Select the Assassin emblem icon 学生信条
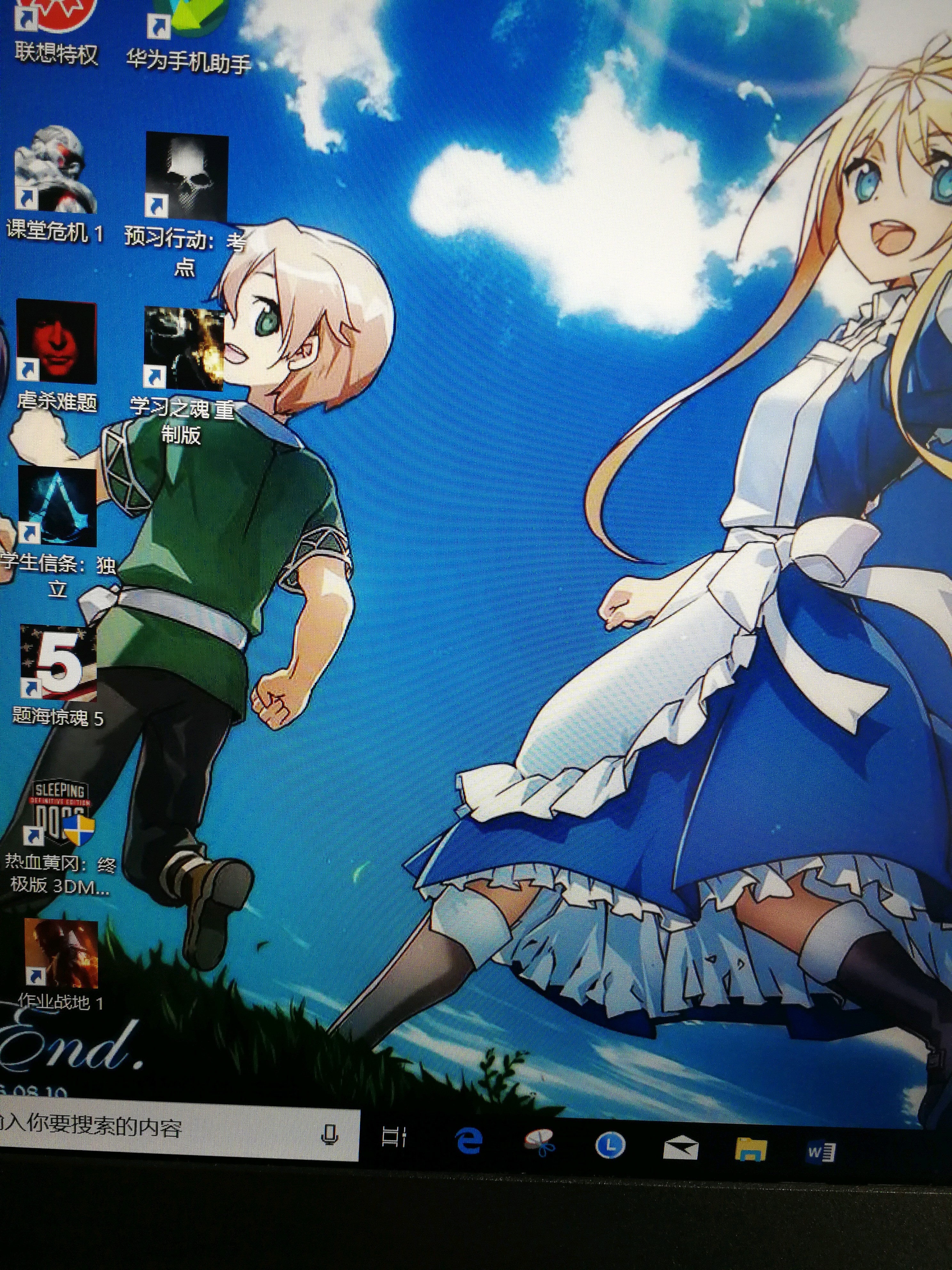952x1270 pixels. [x=57, y=506]
